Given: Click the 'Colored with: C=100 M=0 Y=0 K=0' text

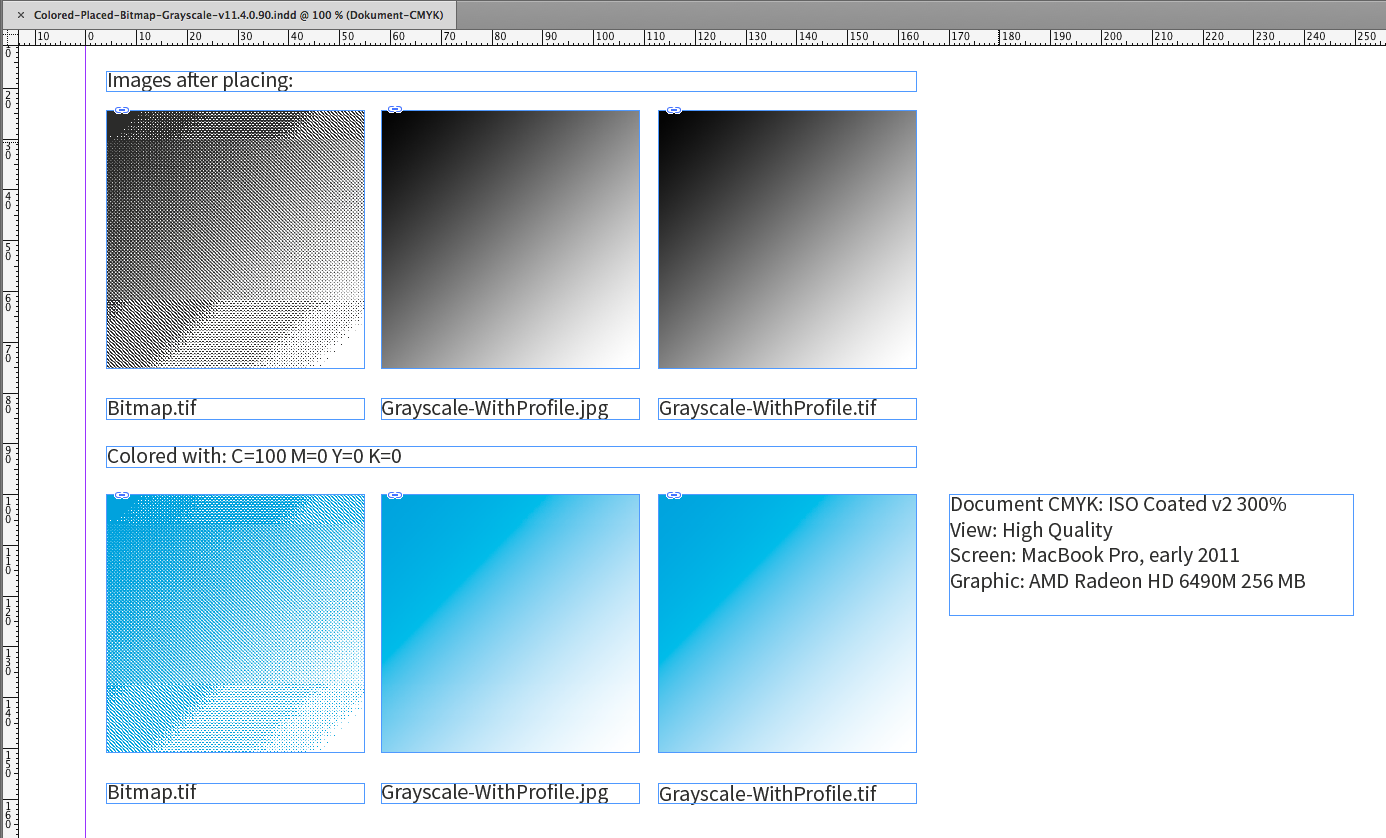Looking at the screenshot, I should [x=254, y=457].
